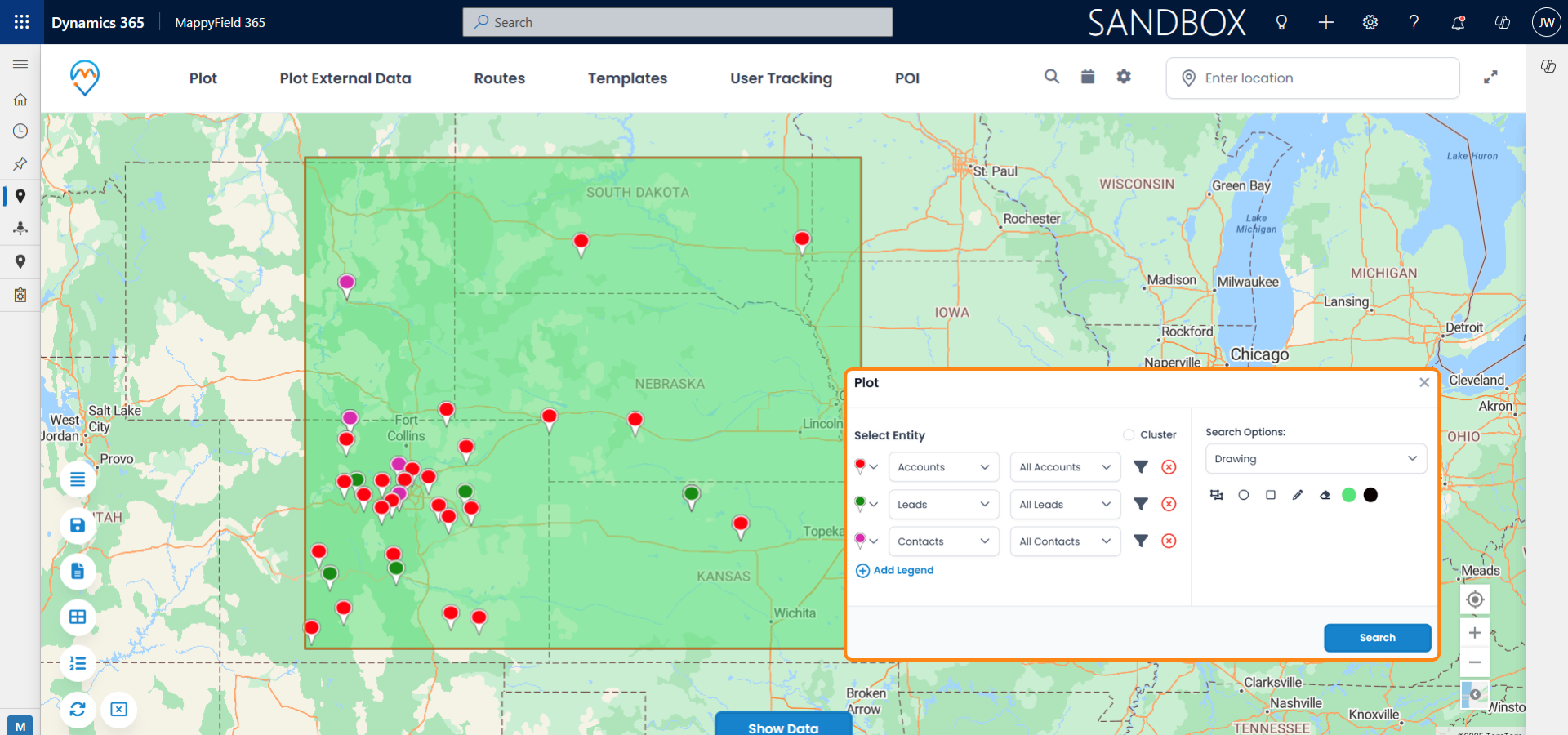Click the Add Legend link
The width and height of the screenshot is (1568, 735).
click(x=894, y=570)
